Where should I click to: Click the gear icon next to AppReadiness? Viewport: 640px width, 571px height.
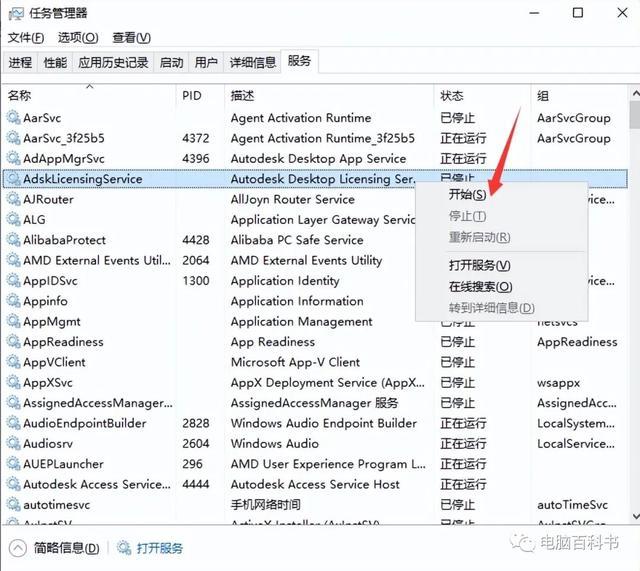(x=13, y=342)
